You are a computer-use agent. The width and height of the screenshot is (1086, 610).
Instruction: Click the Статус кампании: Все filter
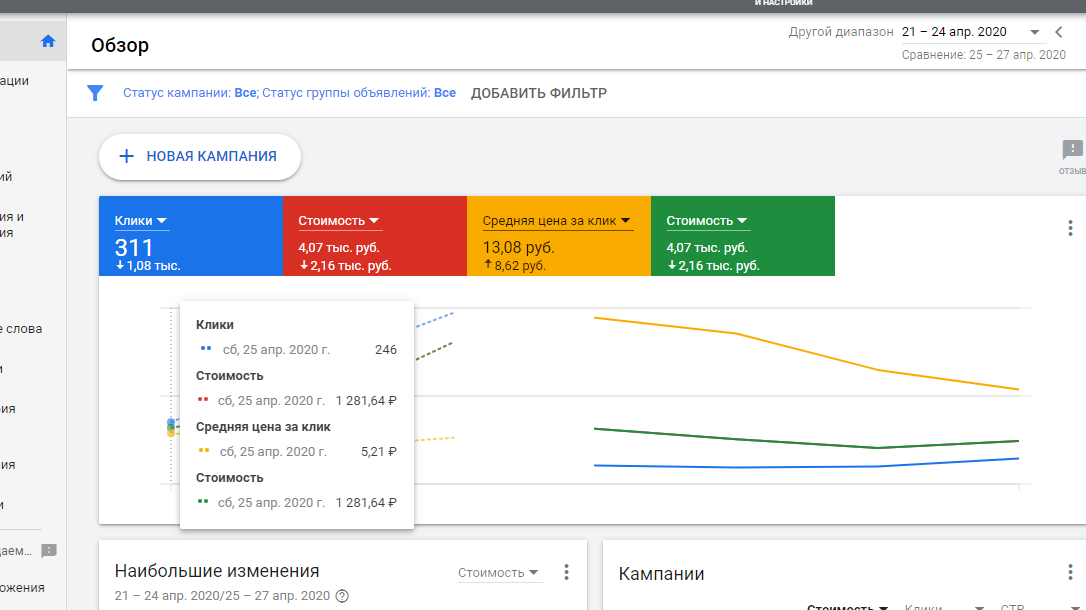point(188,93)
